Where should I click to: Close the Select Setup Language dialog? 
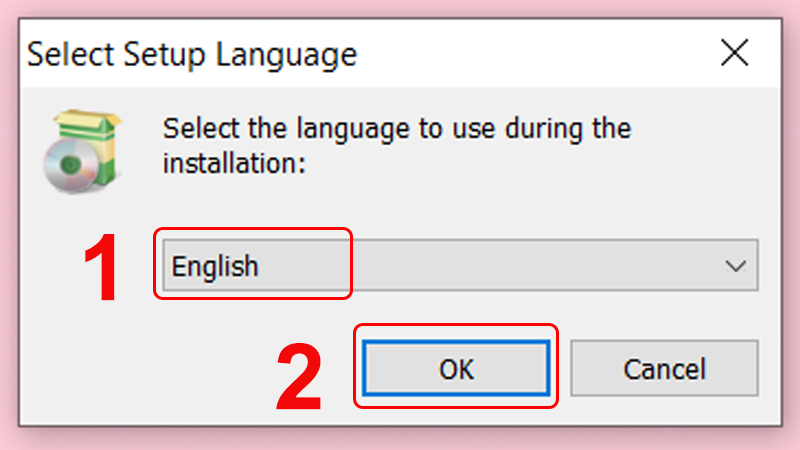coord(734,52)
